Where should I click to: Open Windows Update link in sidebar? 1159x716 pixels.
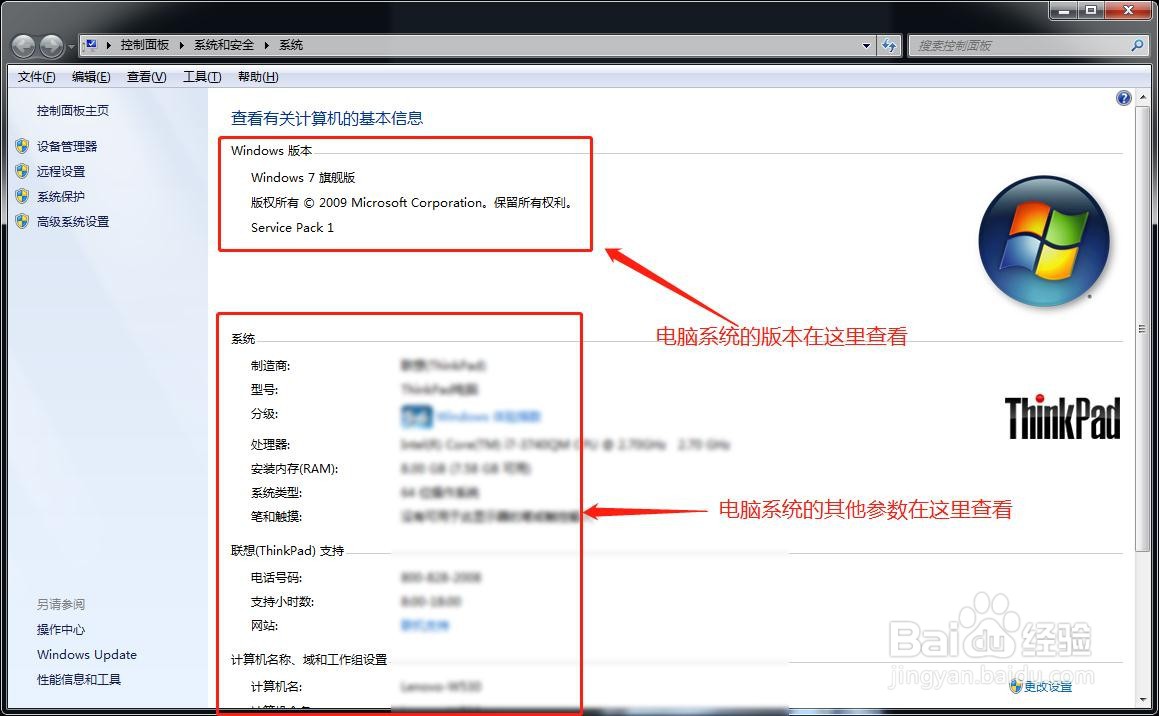click(x=86, y=655)
